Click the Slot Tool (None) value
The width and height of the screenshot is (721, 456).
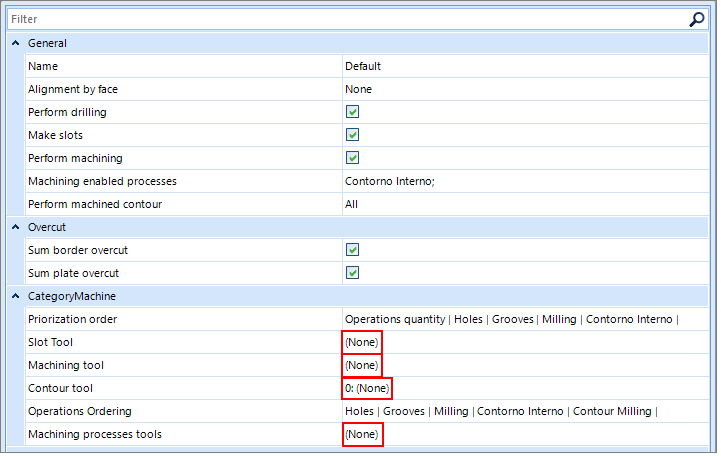point(361,342)
